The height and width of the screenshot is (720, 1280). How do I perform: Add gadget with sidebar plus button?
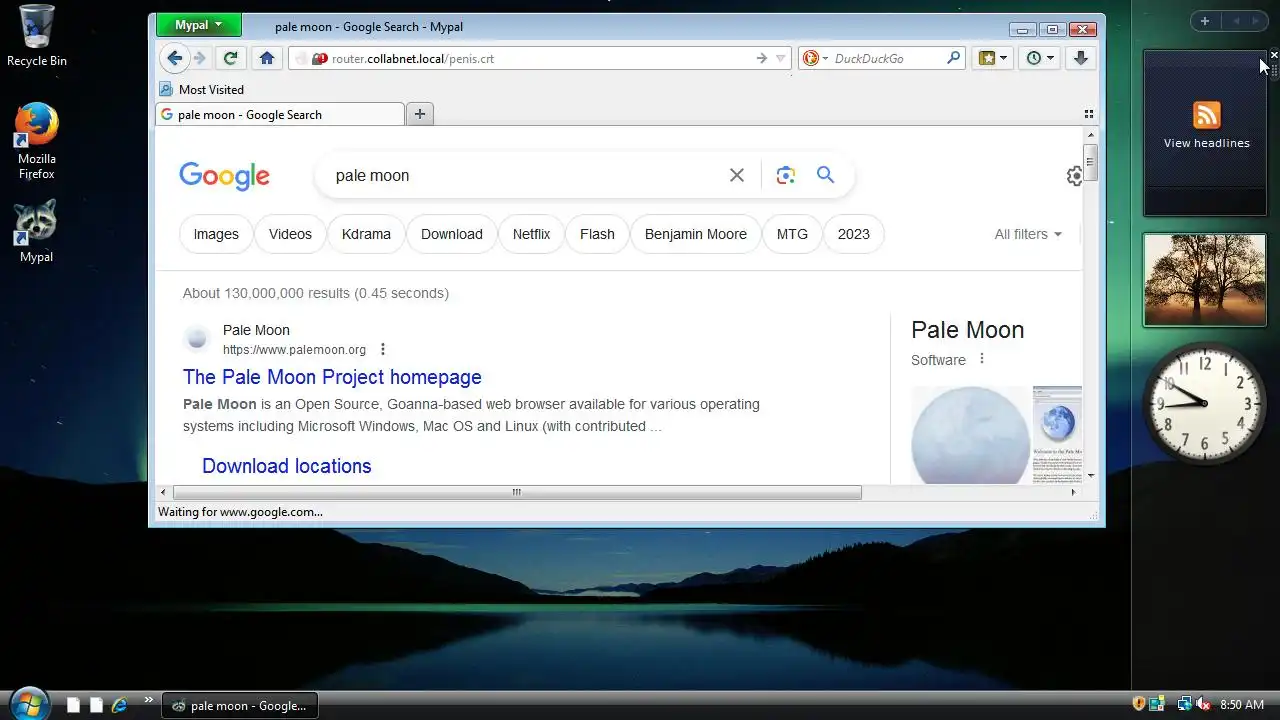(x=1205, y=21)
